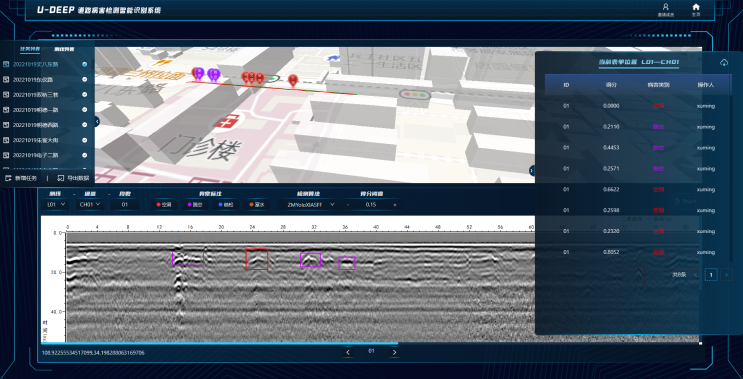Switch to the second list tab in left panel
Image resolution: width=743 pixels, height=379 pixels.
click(x=64, y=49)
